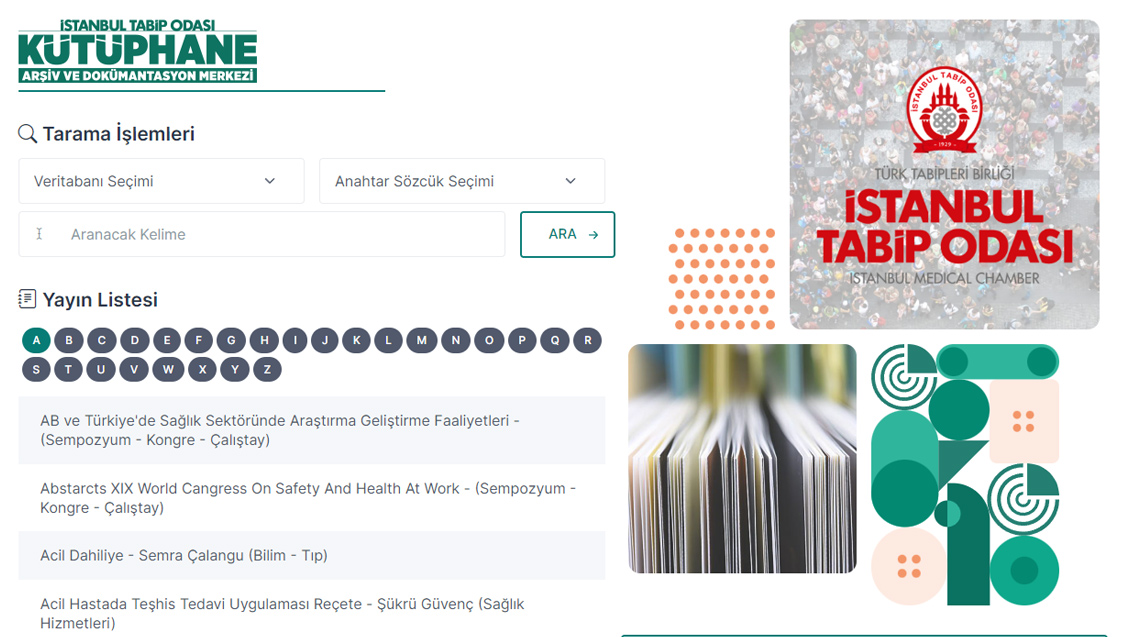
Task: Click into the Aranacak Kelime search field
Action: (x=262, y=234)
